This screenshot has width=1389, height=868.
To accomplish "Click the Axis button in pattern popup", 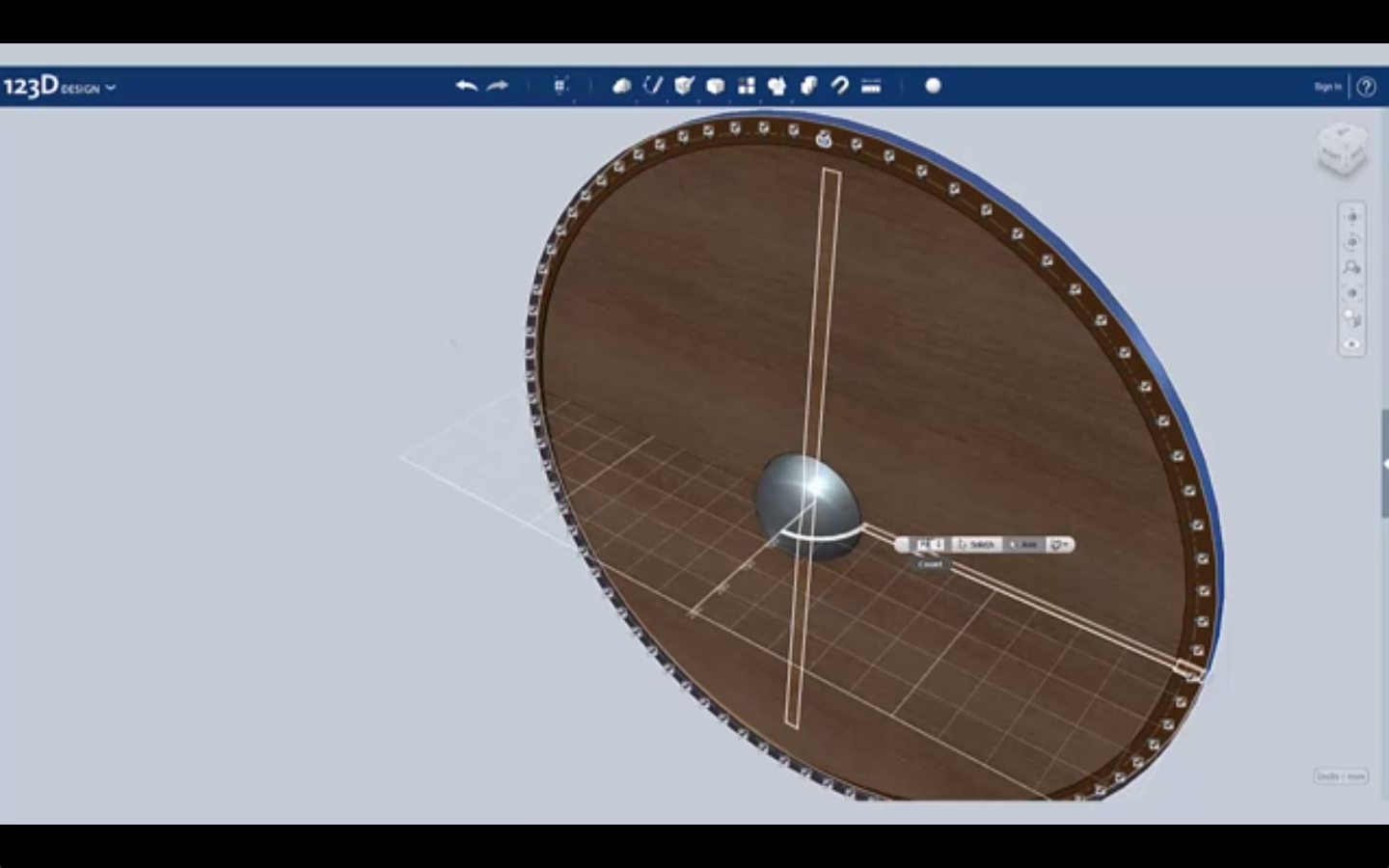I will coord(1024,545).
